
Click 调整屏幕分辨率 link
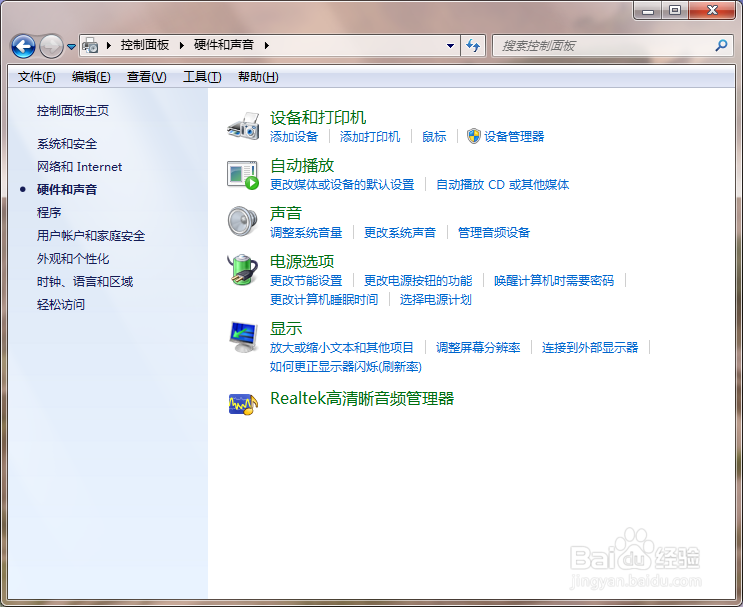click(x=478, y=348)
